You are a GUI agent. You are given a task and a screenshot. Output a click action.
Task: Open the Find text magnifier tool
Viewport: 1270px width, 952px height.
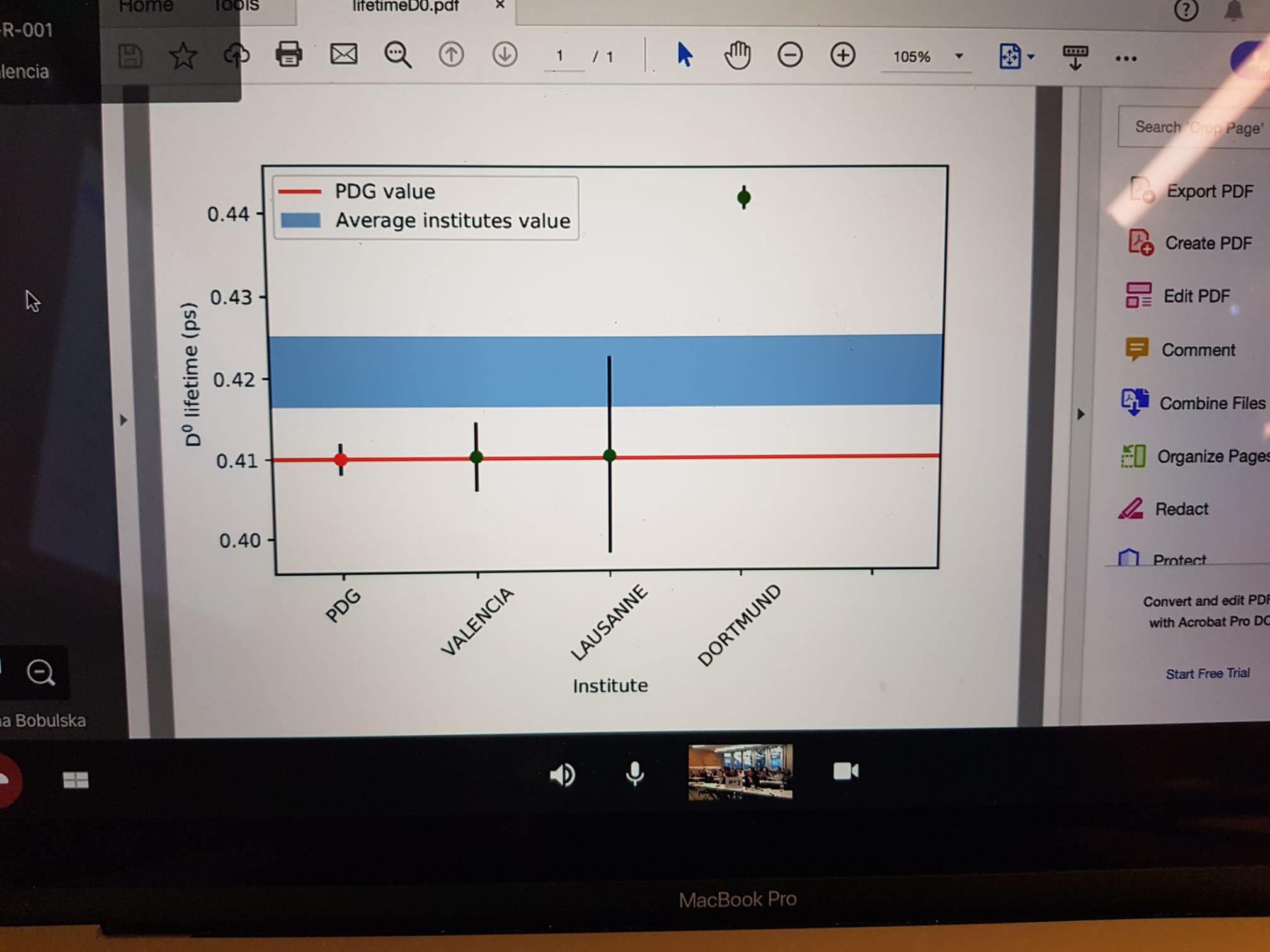[398, 55]
